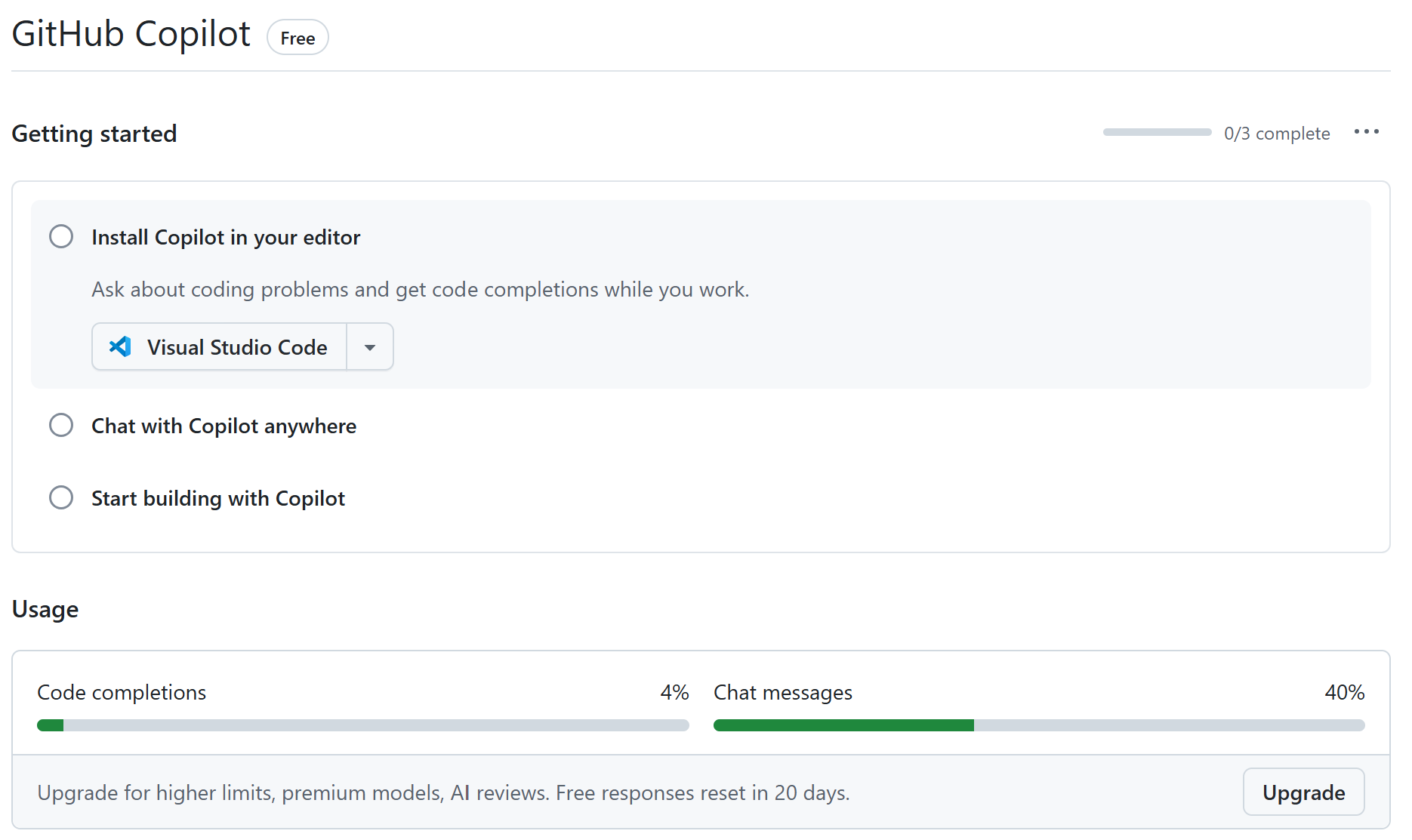
Task: Click the Visual Studio Code logo icon
Action: pos(120,346)
